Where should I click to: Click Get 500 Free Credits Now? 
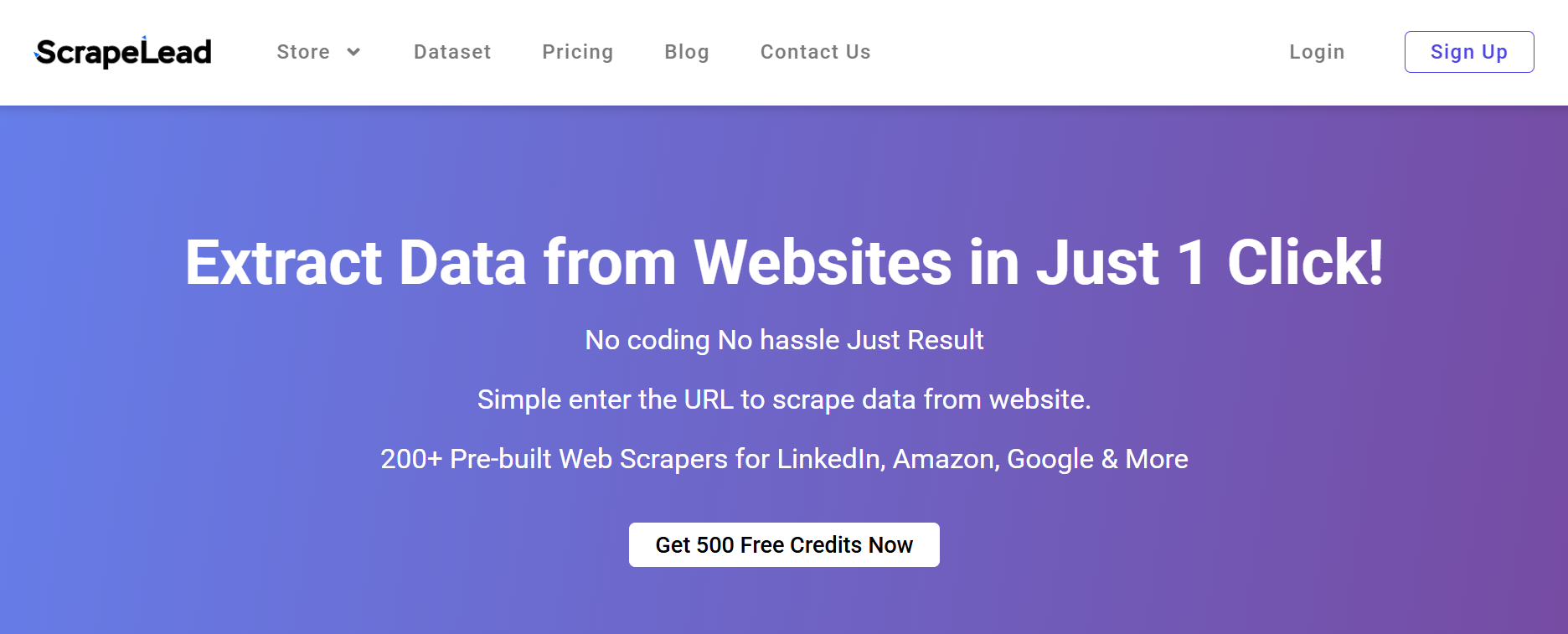click(x=784, y=544)
